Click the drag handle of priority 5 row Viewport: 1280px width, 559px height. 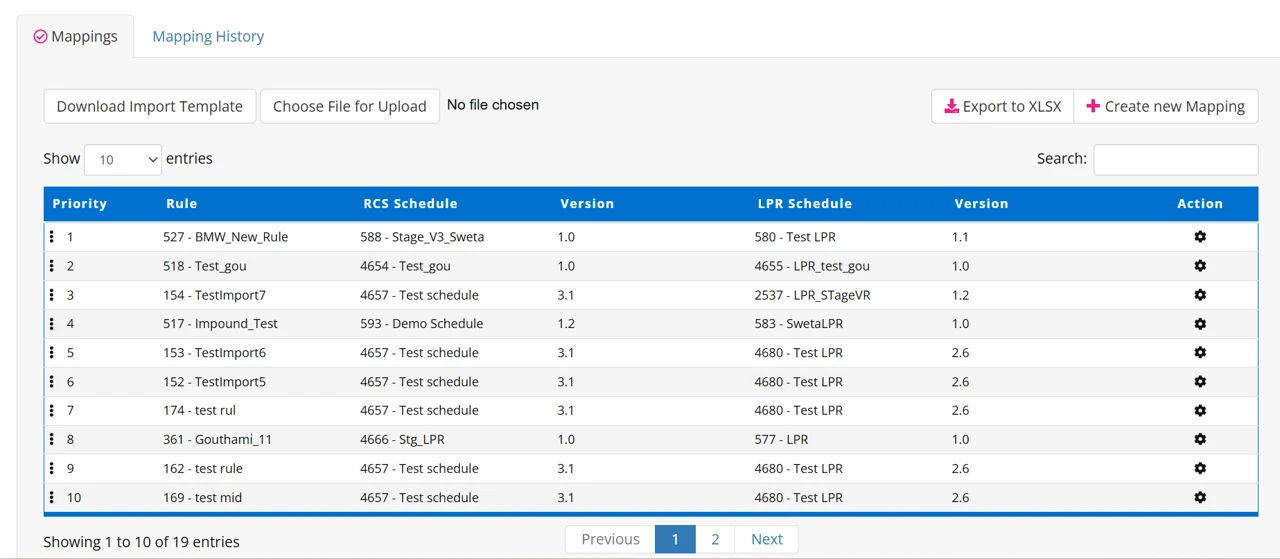tap(52, 353)
